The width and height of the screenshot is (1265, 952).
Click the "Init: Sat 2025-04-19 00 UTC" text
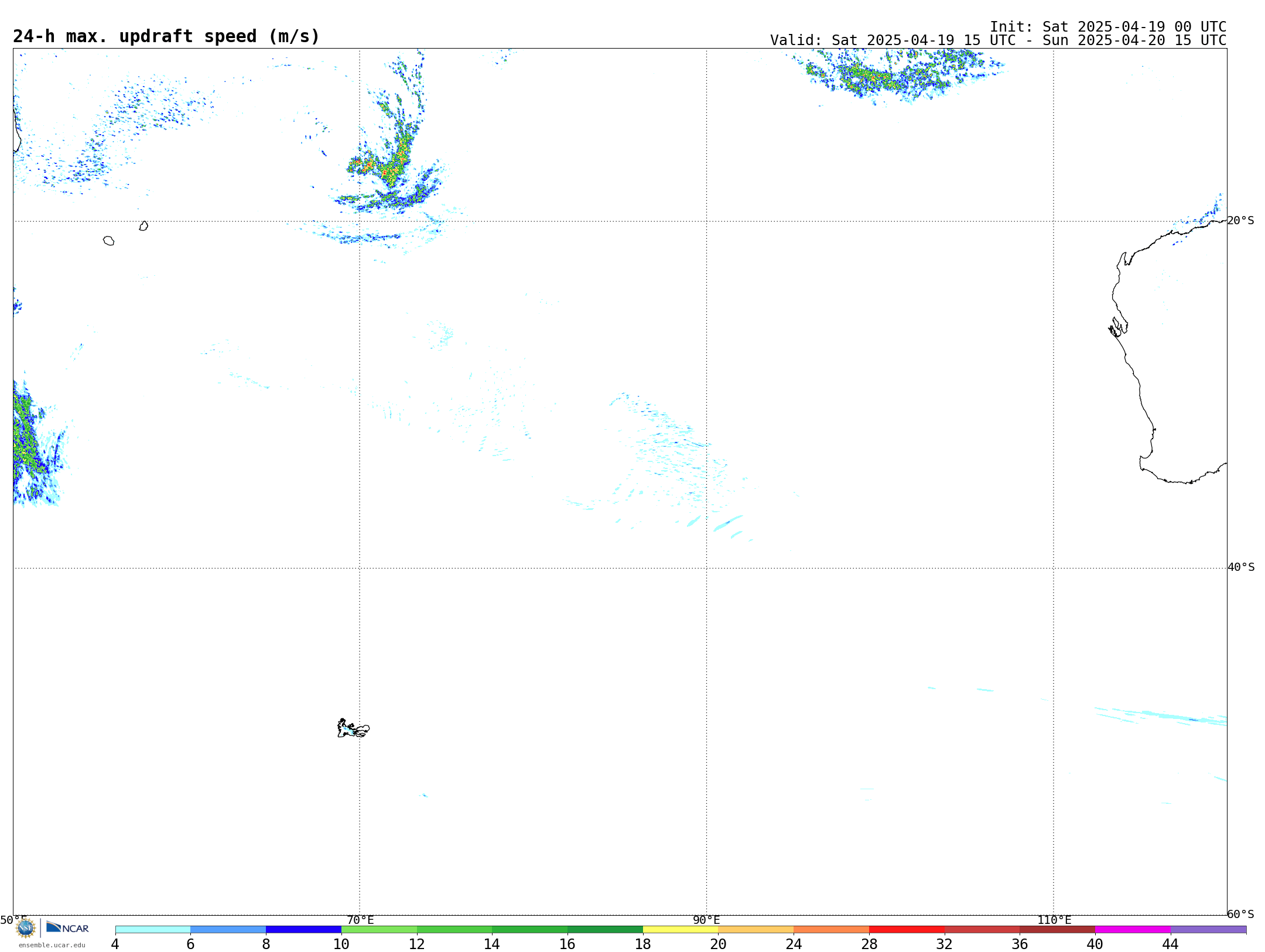click(x=1108, y=27)
